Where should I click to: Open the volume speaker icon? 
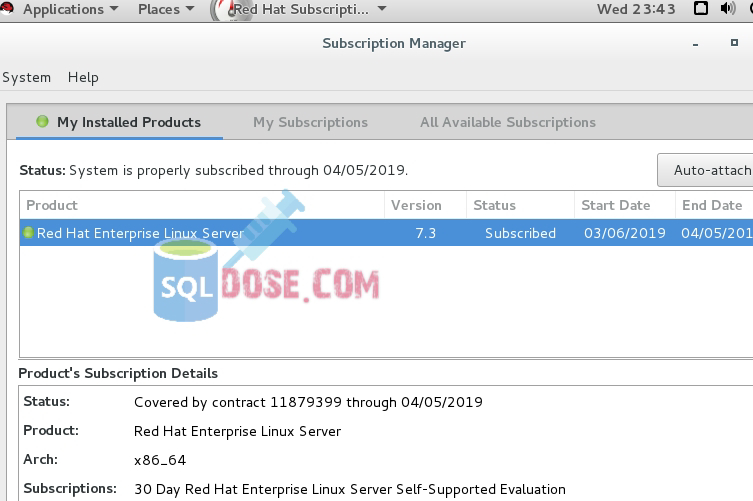pyautogui.click(x=728, y=8)
